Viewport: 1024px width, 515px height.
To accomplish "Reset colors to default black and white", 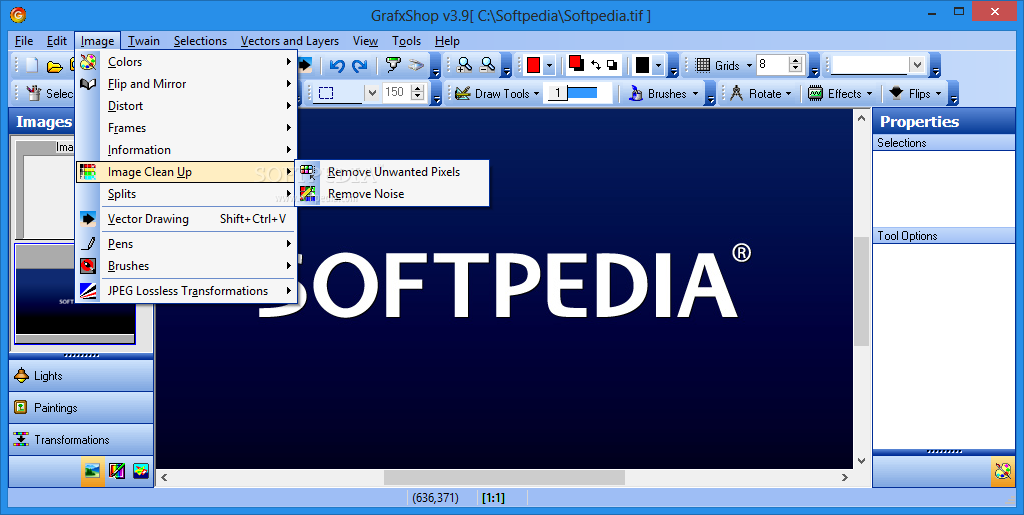I will (612, 65).
